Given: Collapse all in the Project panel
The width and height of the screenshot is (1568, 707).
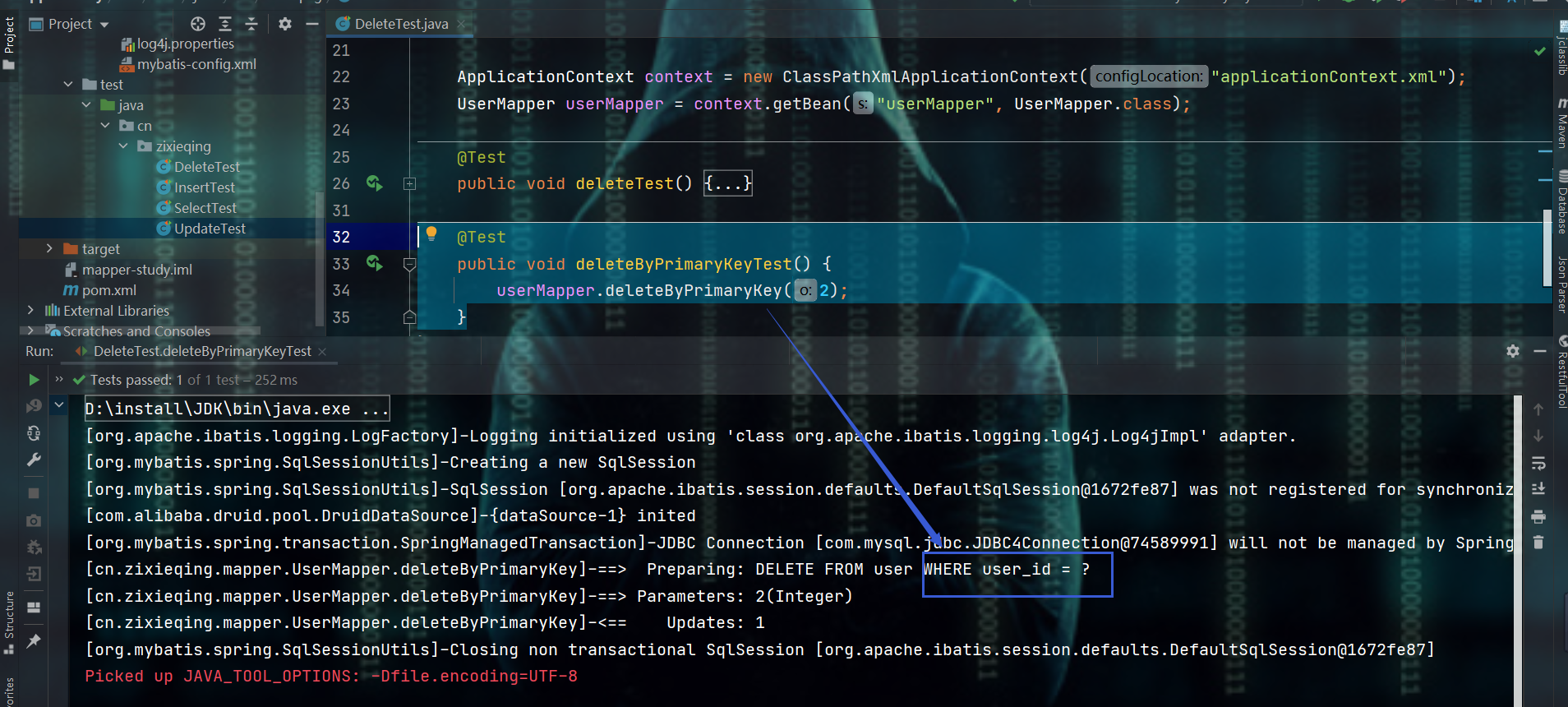Looking at the screenshot, I should [x=251, y=24].
